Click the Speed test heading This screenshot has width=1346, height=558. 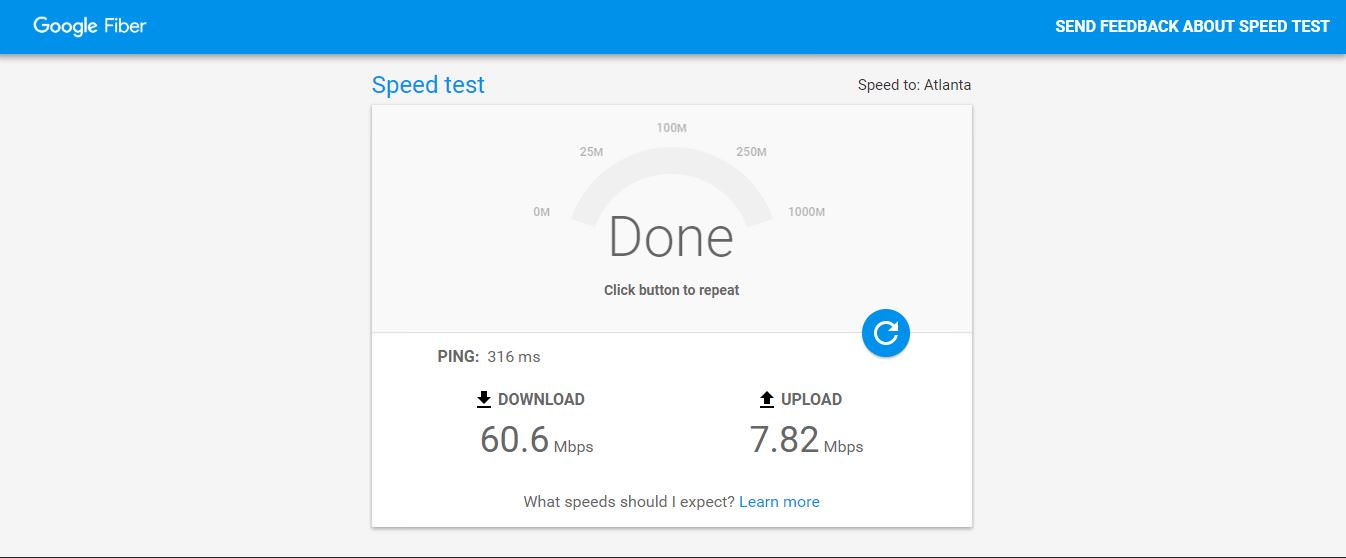click(x=428, y=85)
